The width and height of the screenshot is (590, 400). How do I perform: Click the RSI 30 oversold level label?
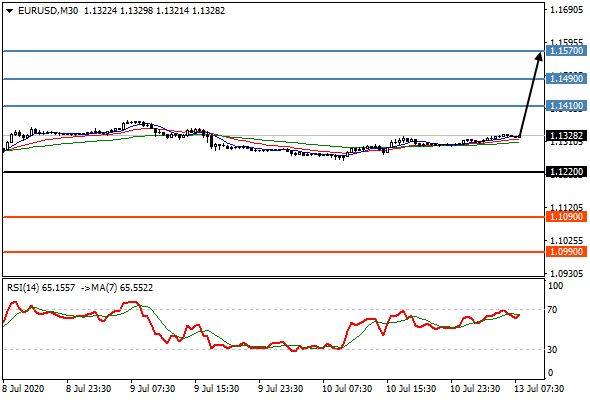(x=552, y=350)
